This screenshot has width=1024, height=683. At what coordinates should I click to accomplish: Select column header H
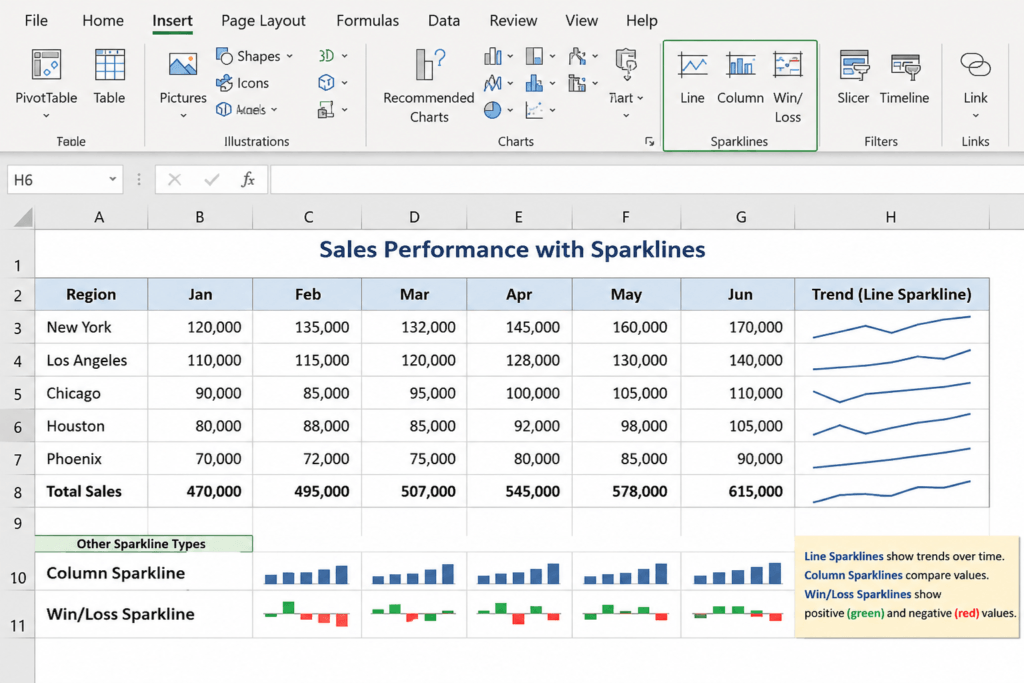(891, 217)
